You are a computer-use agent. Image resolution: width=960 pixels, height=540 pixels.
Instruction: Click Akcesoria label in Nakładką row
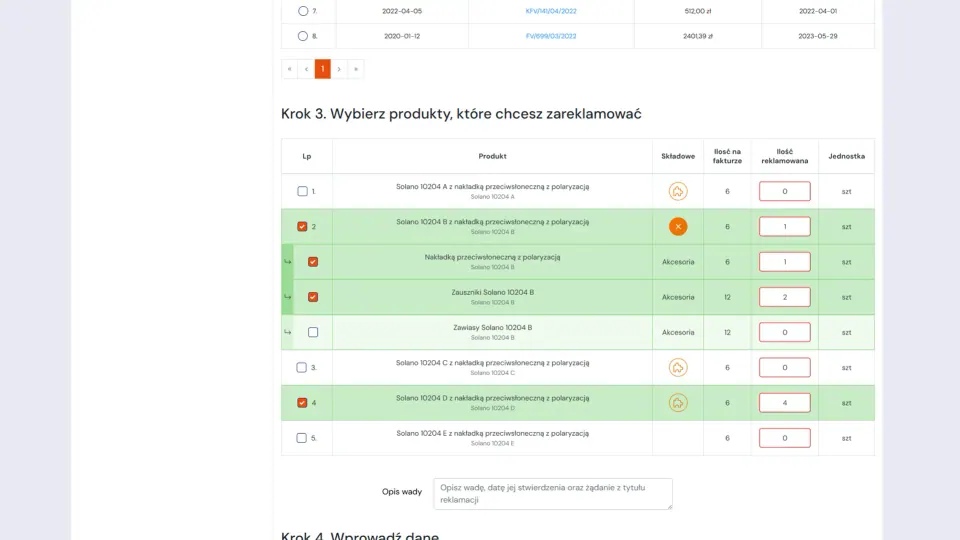[x=678, y=262]
